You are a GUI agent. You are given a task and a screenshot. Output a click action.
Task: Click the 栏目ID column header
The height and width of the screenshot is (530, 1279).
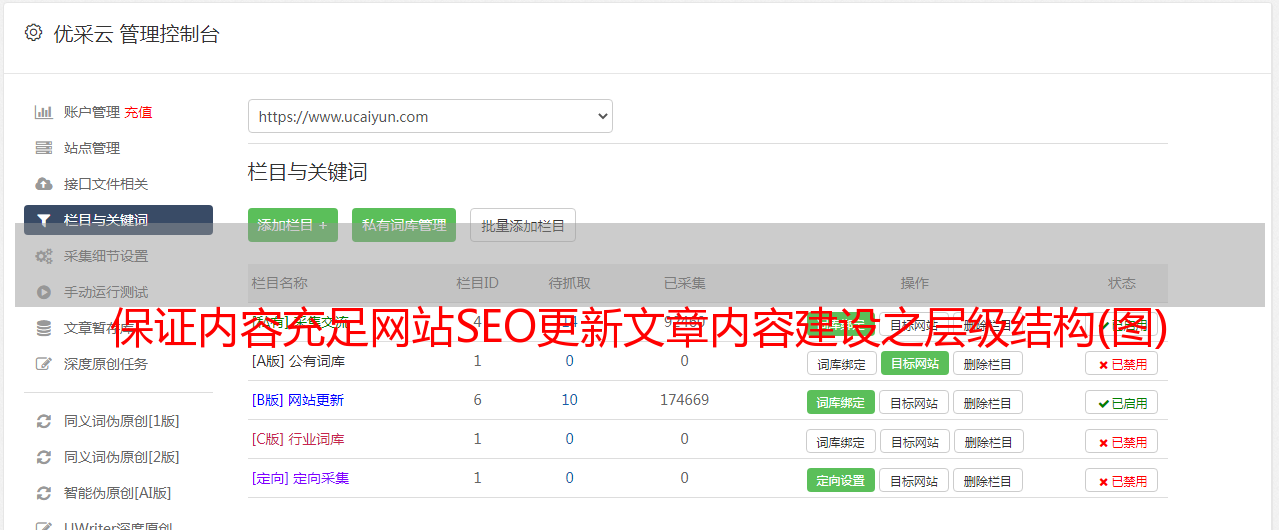[478, 283]
